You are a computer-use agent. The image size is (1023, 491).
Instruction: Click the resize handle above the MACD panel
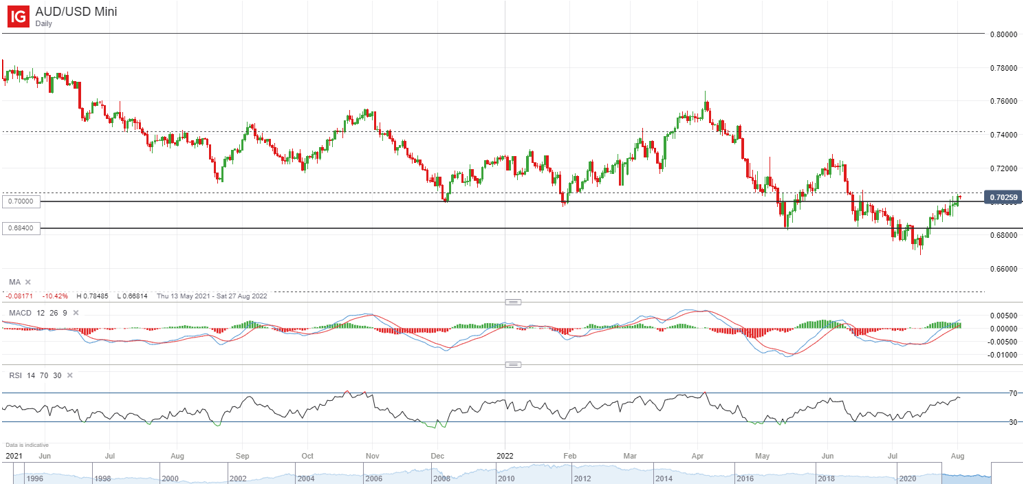tap(513, 303)
